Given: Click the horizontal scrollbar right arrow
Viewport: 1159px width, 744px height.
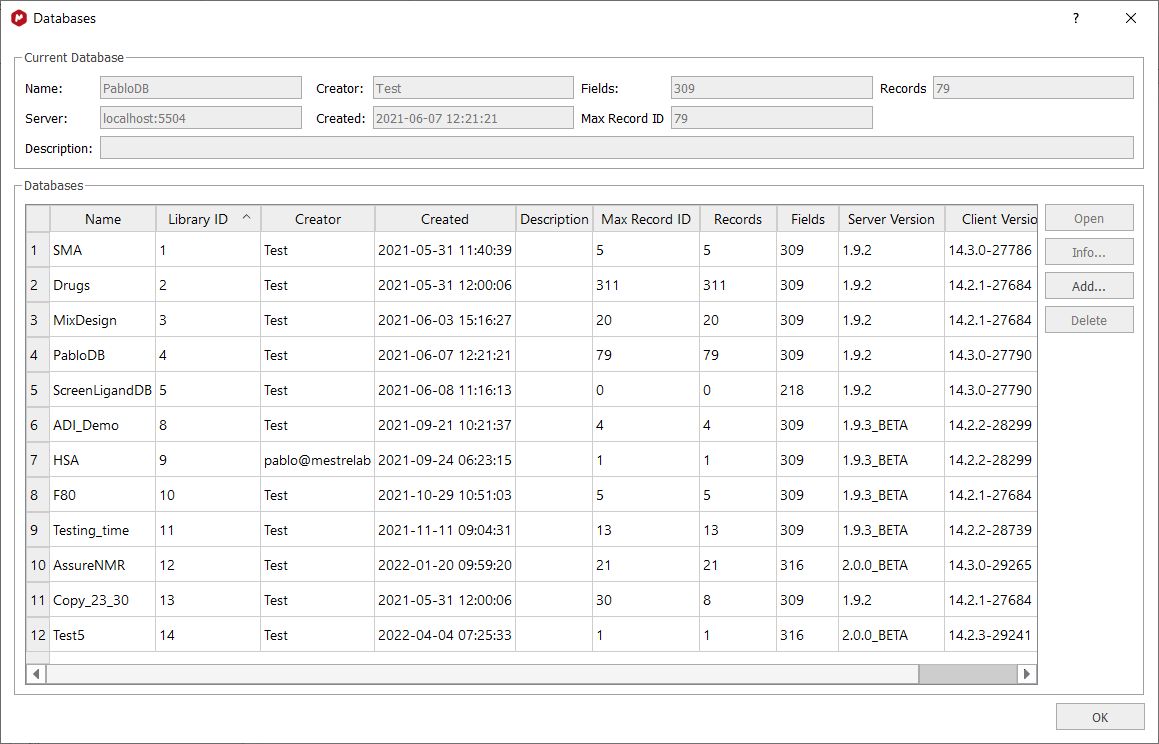Looking at the screenshot, I should pos(1027,674).
